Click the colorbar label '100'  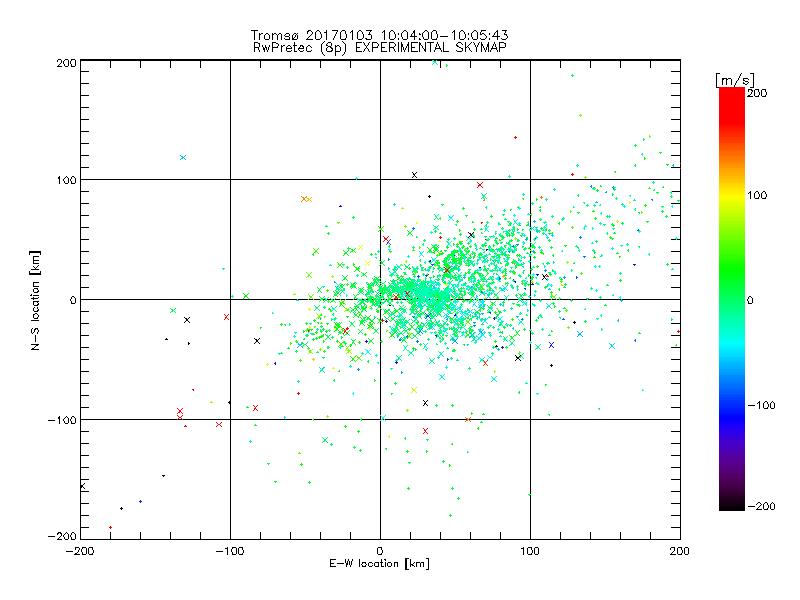(757, 195)
